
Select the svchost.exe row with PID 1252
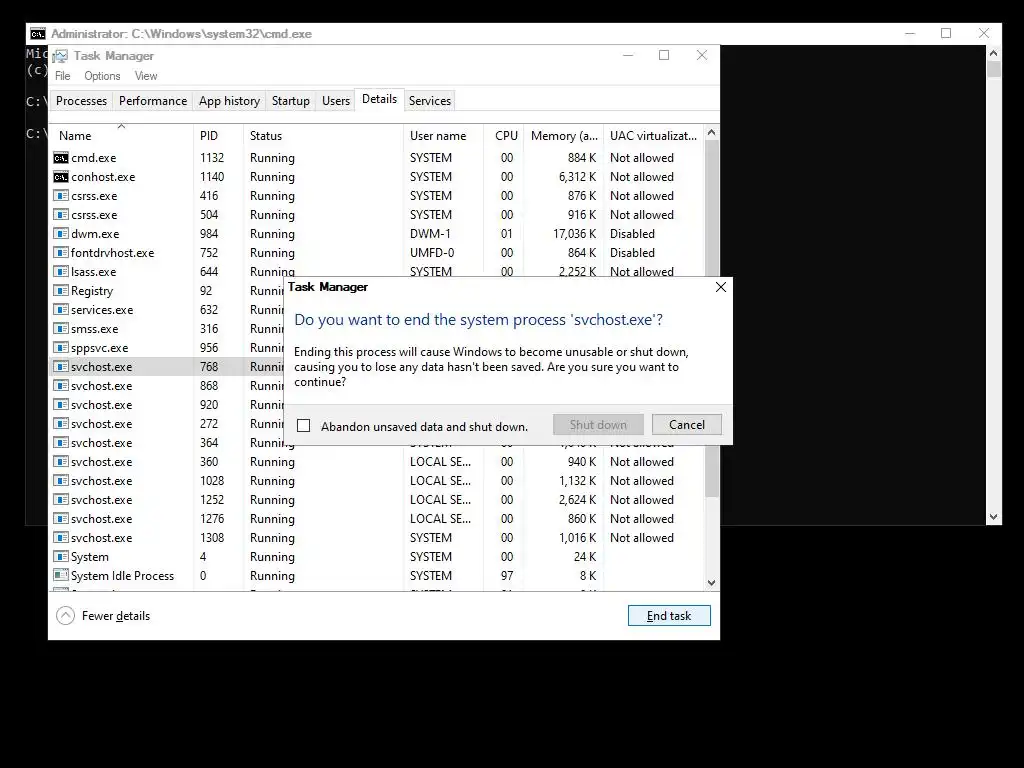click(377, 500)
